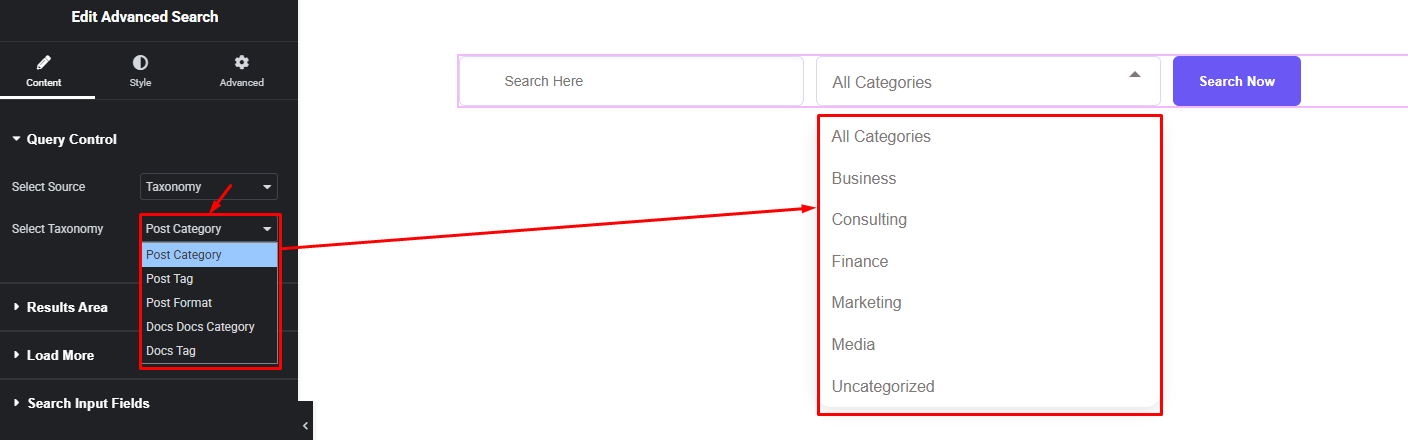Click the Advanced gear icon
Image resolution: width=1408 pixels, height=440 pixels.
241,63
